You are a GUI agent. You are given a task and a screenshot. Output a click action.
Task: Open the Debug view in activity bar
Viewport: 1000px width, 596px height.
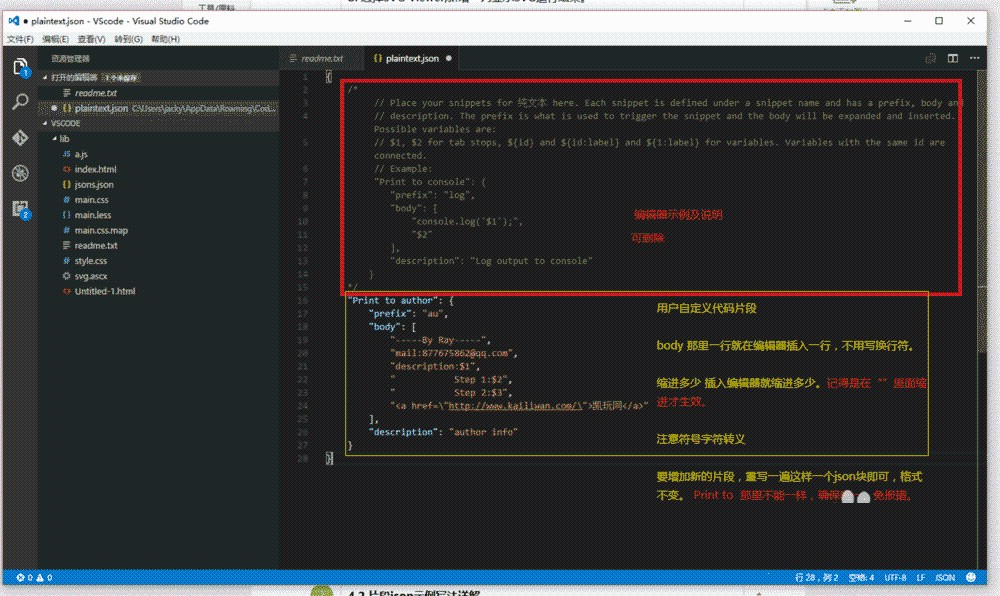tap(19, 173)
